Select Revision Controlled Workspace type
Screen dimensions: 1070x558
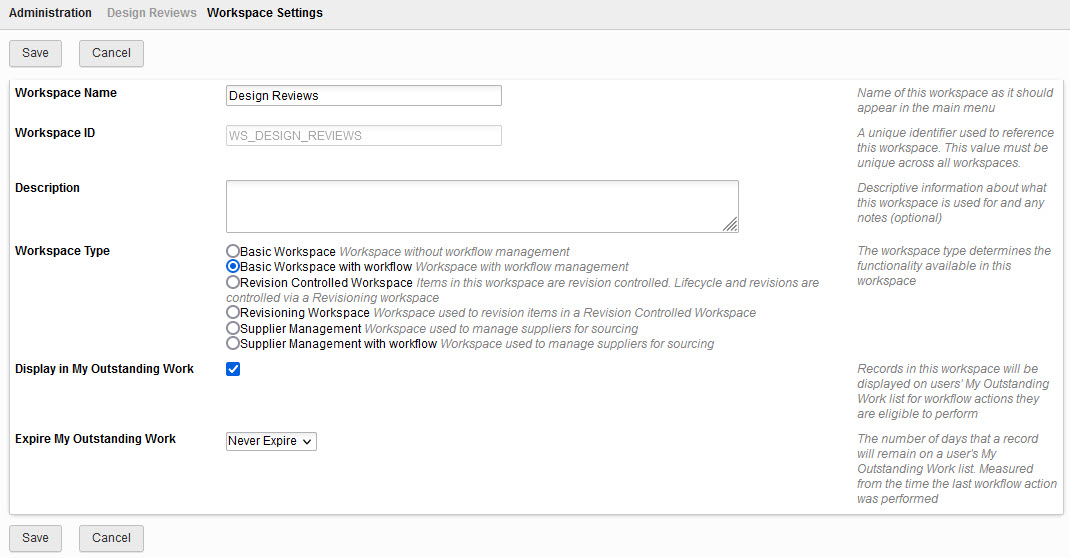click(x=233, y=283)
